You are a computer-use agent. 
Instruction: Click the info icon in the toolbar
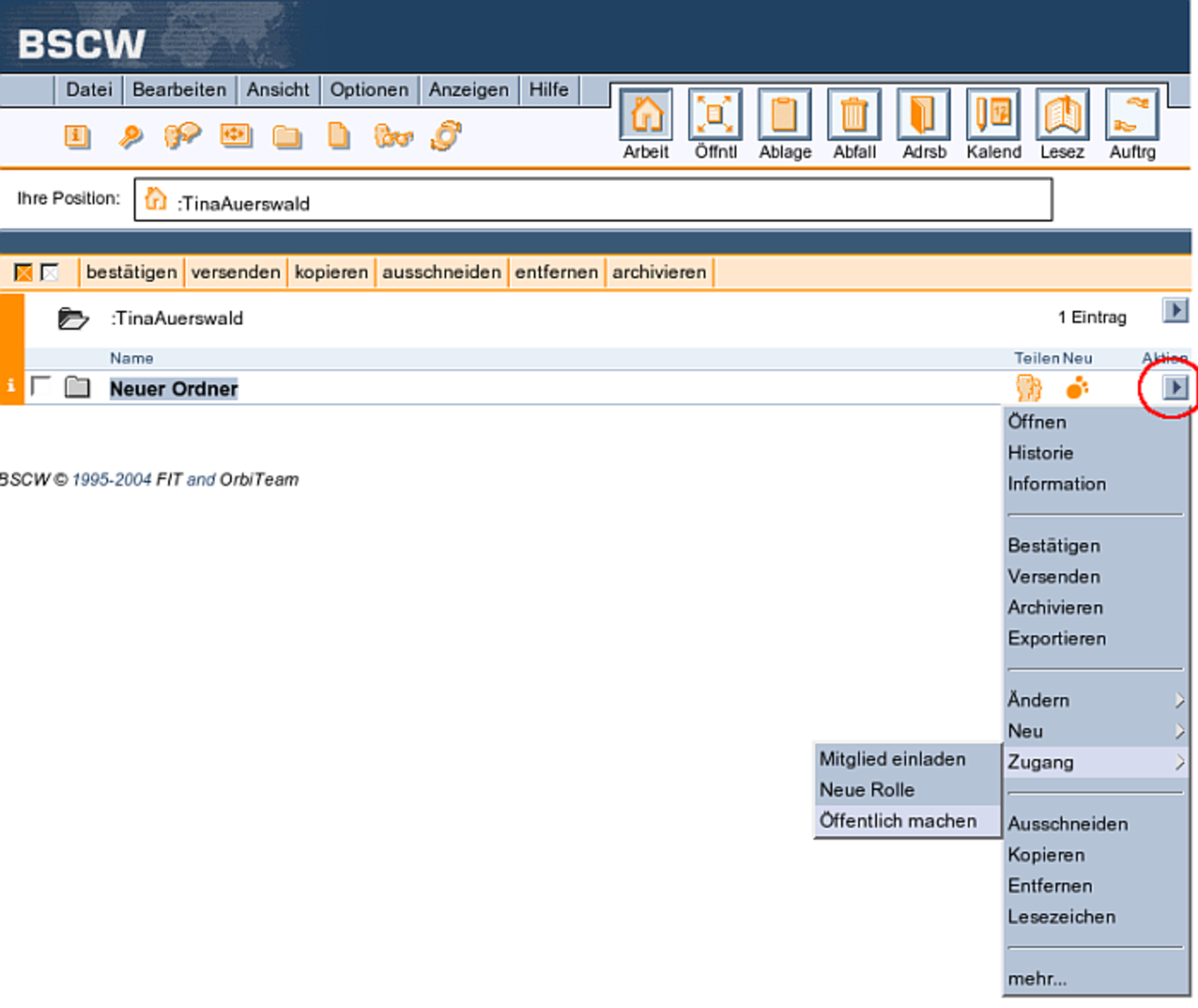(x=77, y=136)
